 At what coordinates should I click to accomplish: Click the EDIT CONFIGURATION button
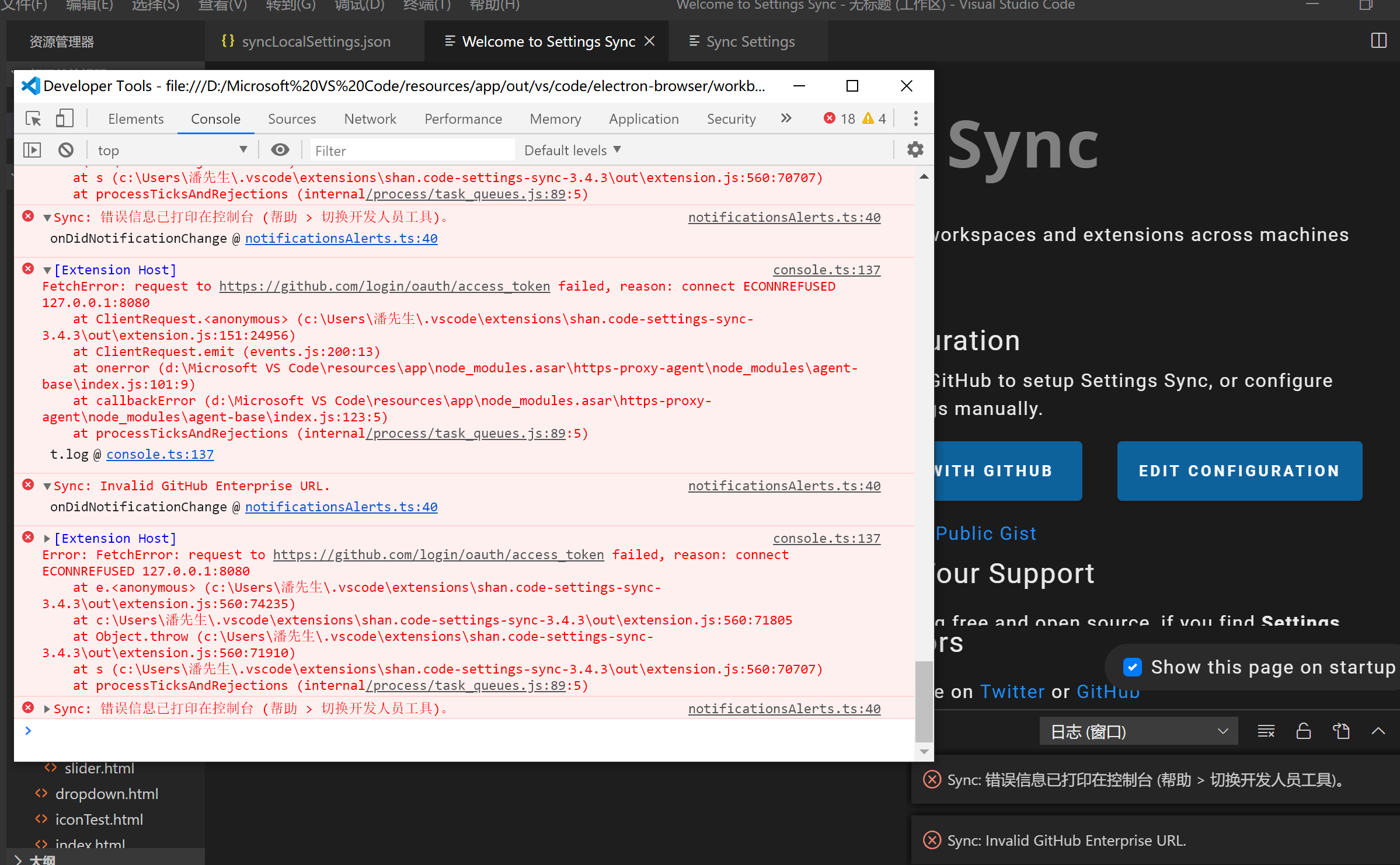[x=1239, y=470]
